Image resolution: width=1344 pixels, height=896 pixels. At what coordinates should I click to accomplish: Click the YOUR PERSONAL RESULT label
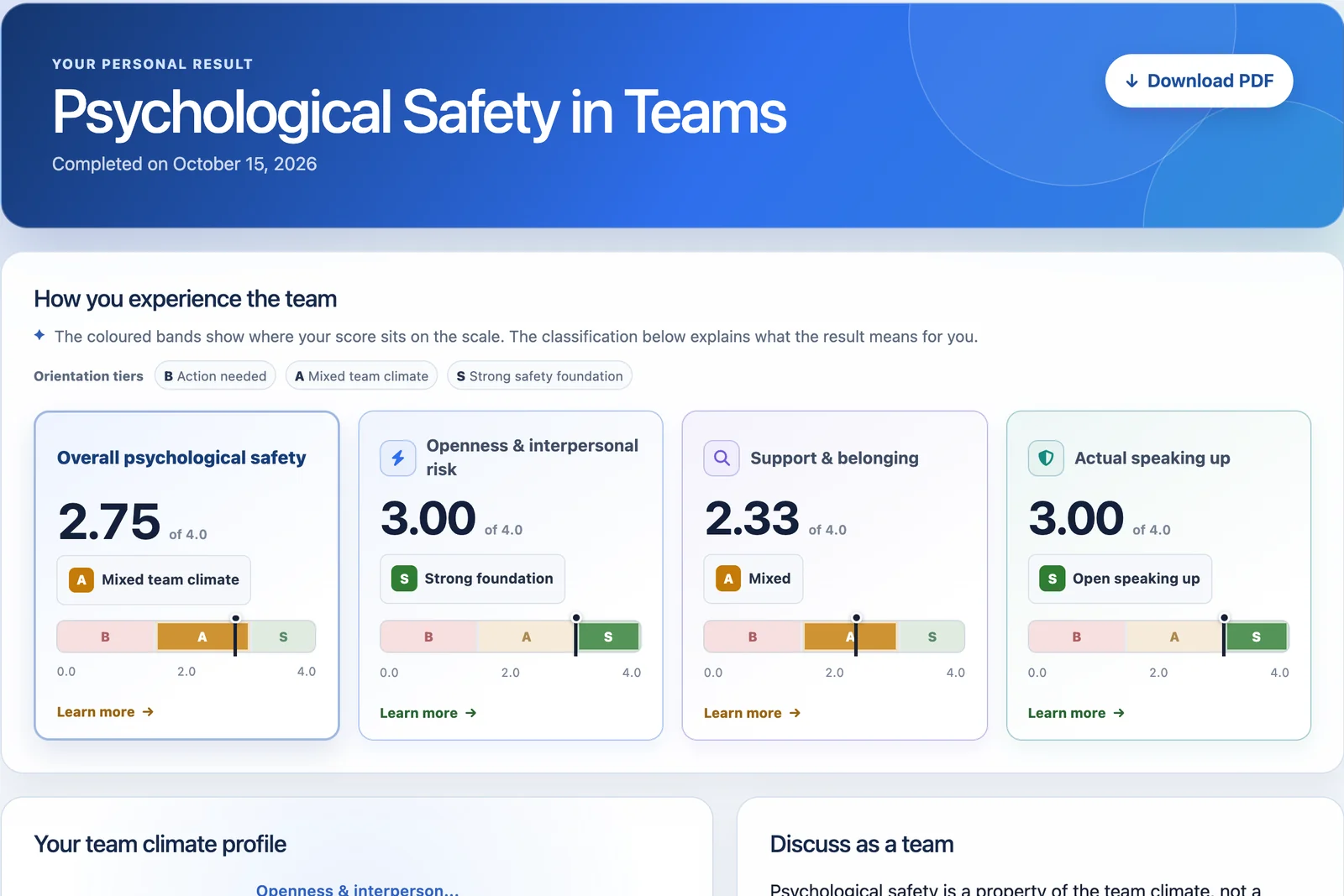coord(152,64)
